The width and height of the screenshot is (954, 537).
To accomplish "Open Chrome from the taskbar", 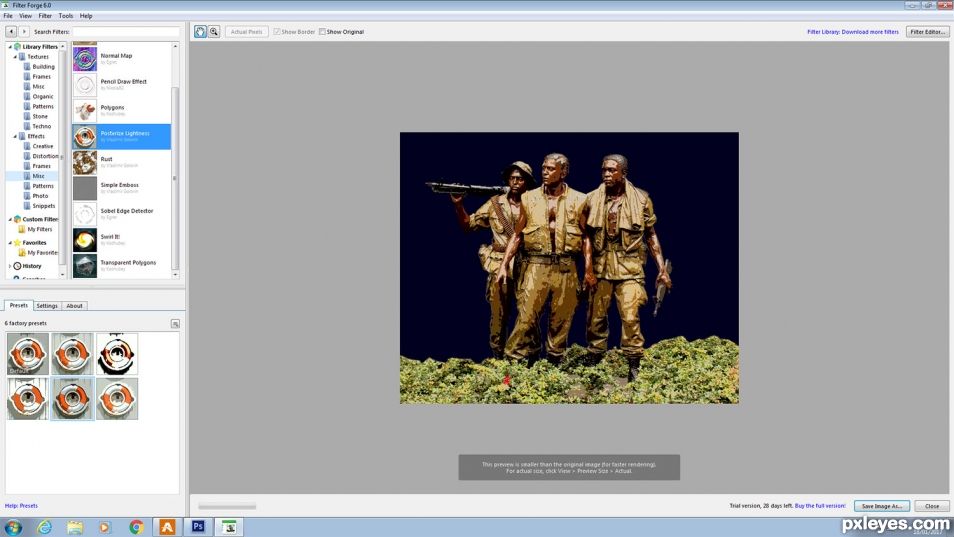I will (136, 527).
